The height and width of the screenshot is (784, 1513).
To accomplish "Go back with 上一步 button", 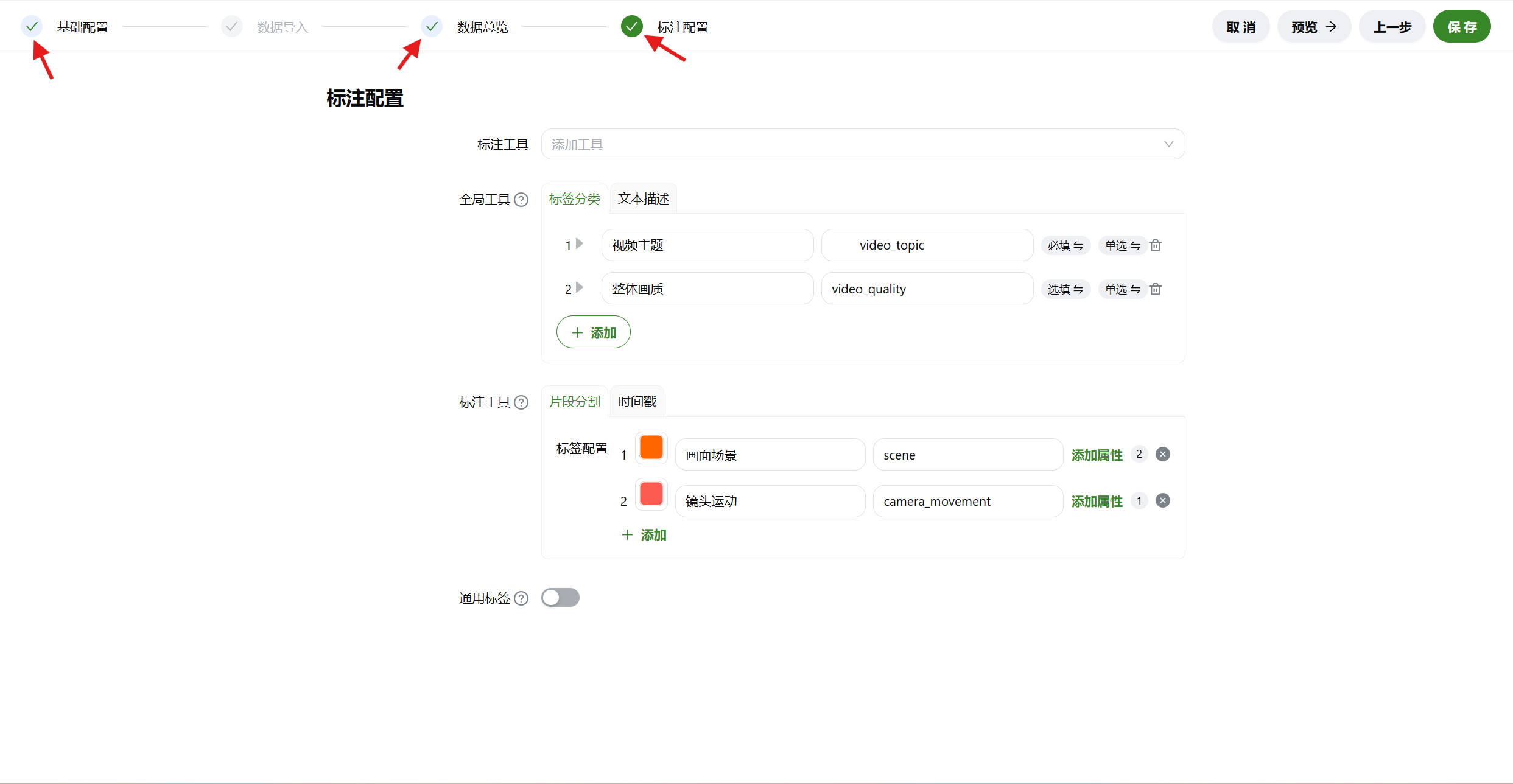I will [1392, 27].
